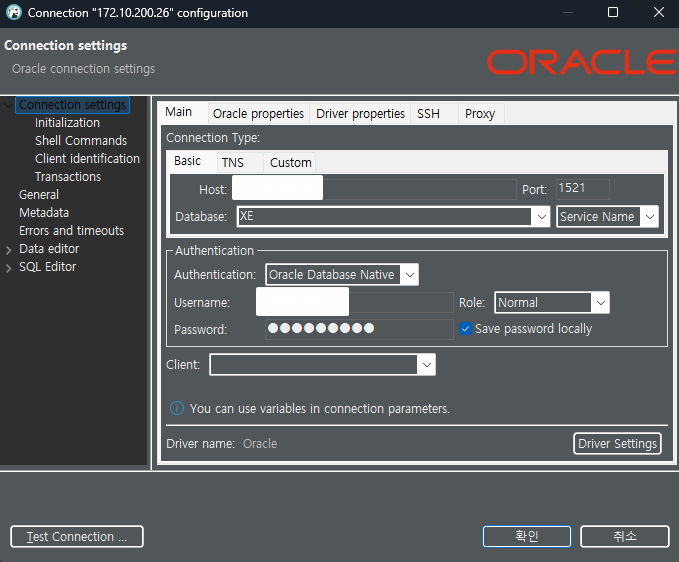The height and width of the screenshot is (562, 679).
Task: Open the Database dropdown arrow
Action: point(541,216)
